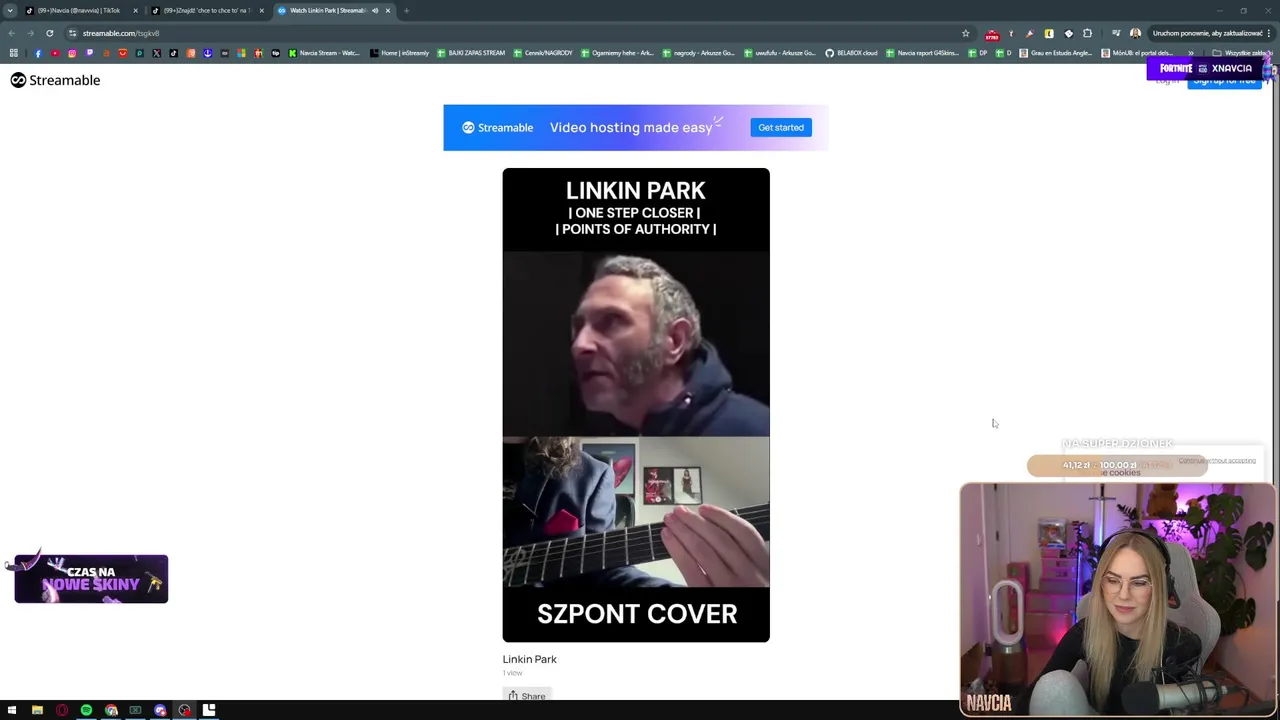1280x720 pixels.
Task: Open the X (Twitter) bookmark icon
Action: 157,53
